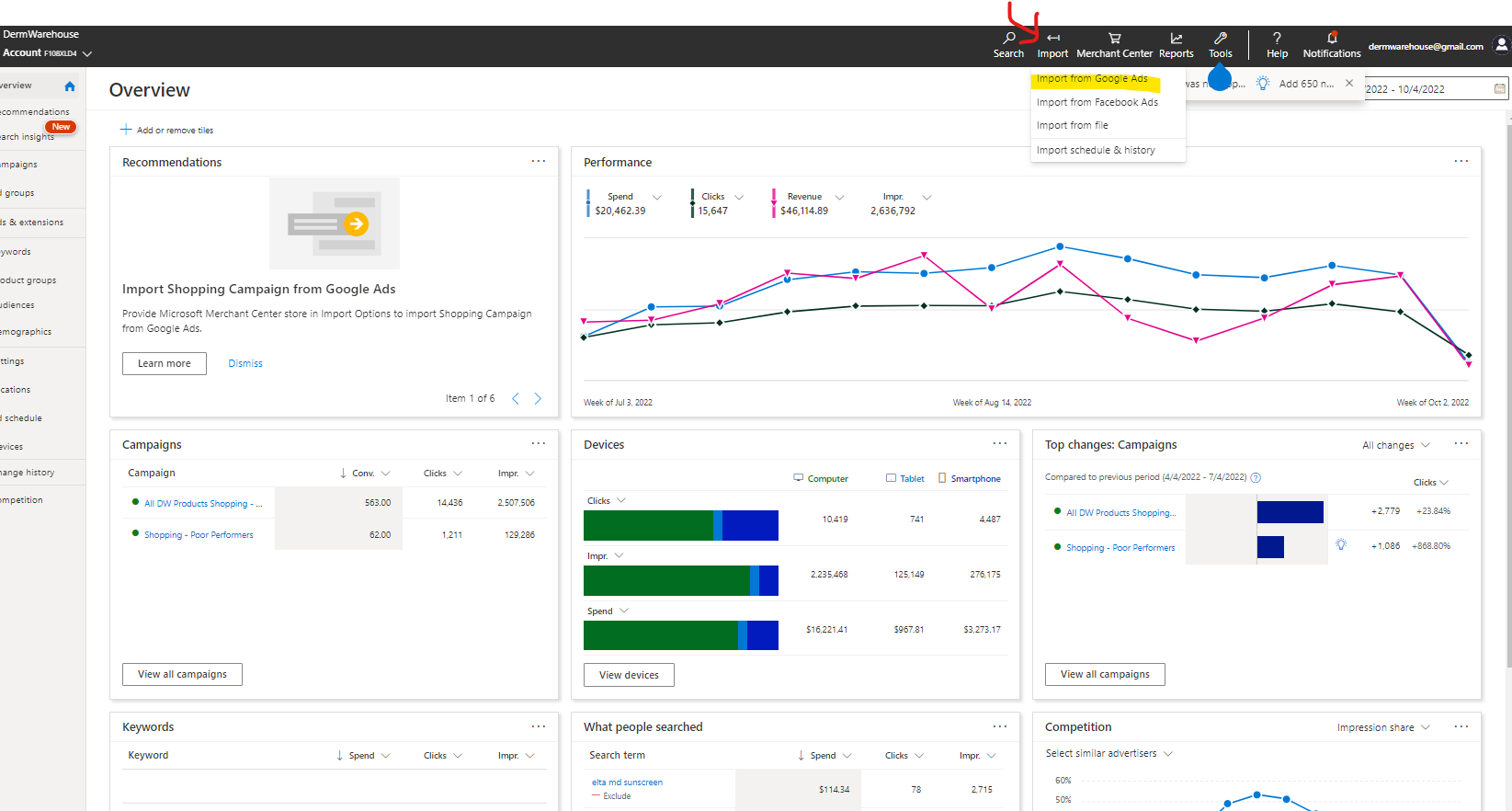This screenshot has width=1512, height=811.
Task: Click View all campaigns in Campaigns tile
Action: 182,674
